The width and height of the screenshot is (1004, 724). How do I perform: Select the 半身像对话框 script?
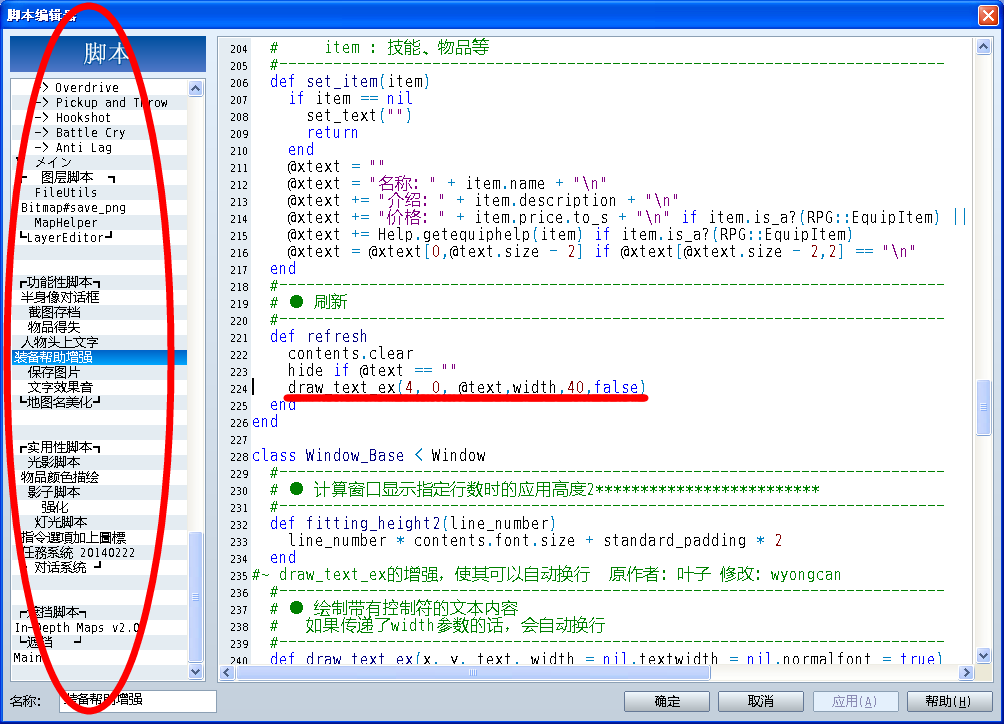[x=99, y=298]
